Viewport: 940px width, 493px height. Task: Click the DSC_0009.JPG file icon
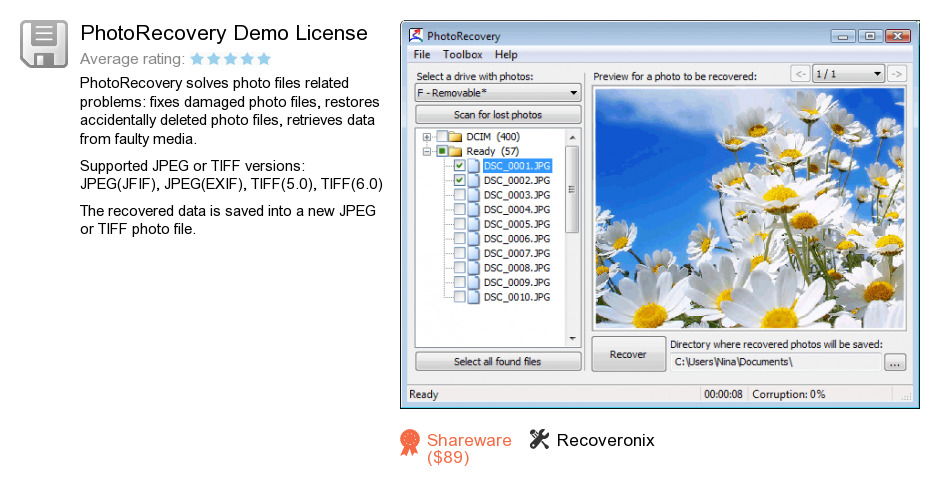tap(474, 282)
